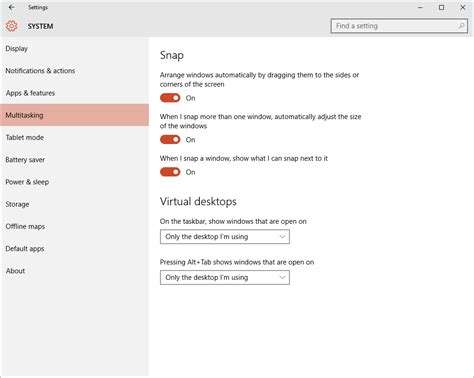Toggle show what I can snap next
Screen dimensions: 474x378
point(170,172)
